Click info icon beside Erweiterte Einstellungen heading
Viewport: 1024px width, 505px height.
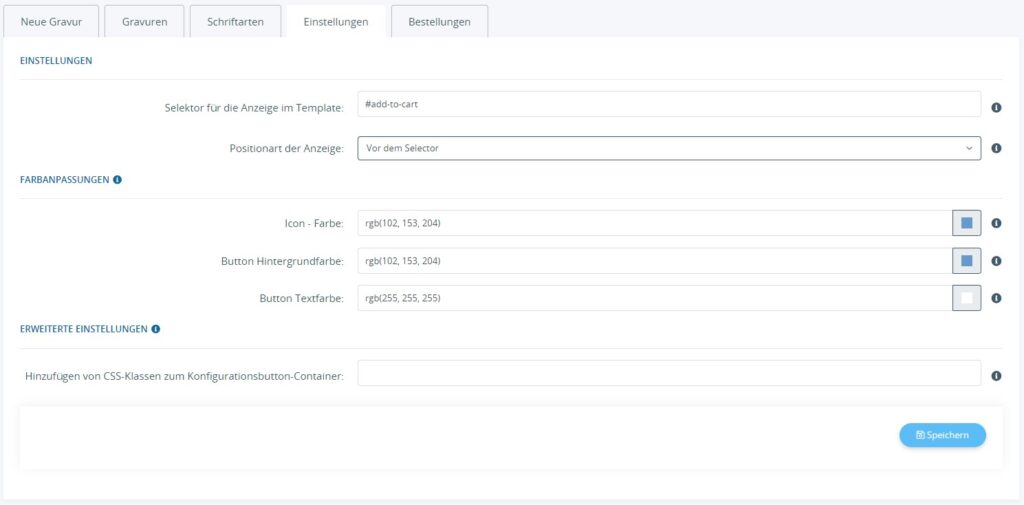[156, 328]
